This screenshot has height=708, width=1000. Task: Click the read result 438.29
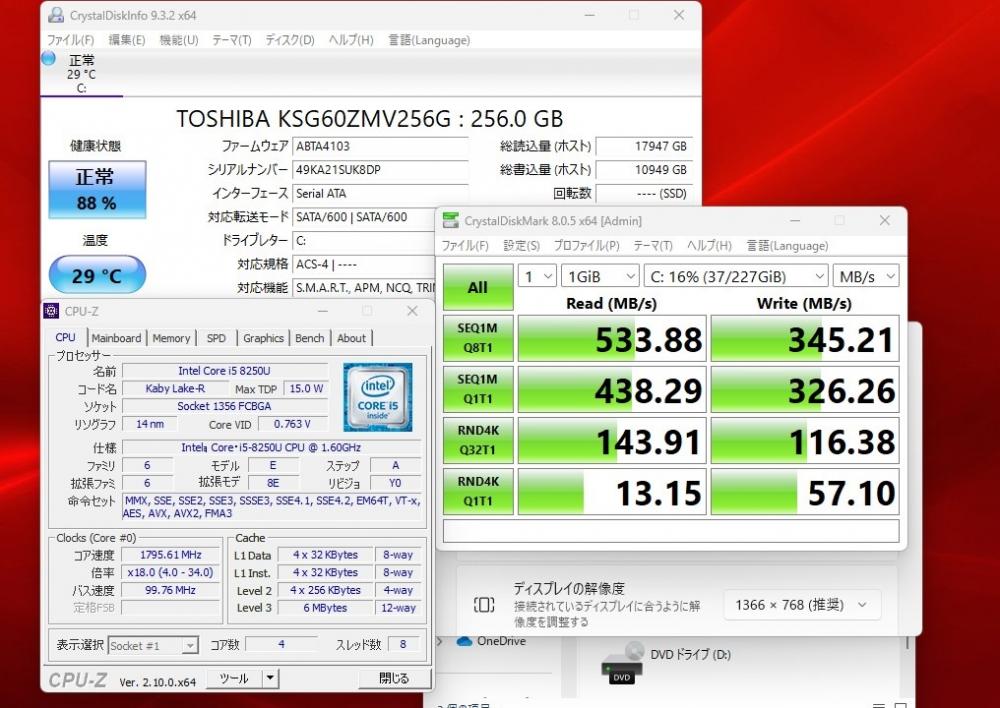click(612, 390)
